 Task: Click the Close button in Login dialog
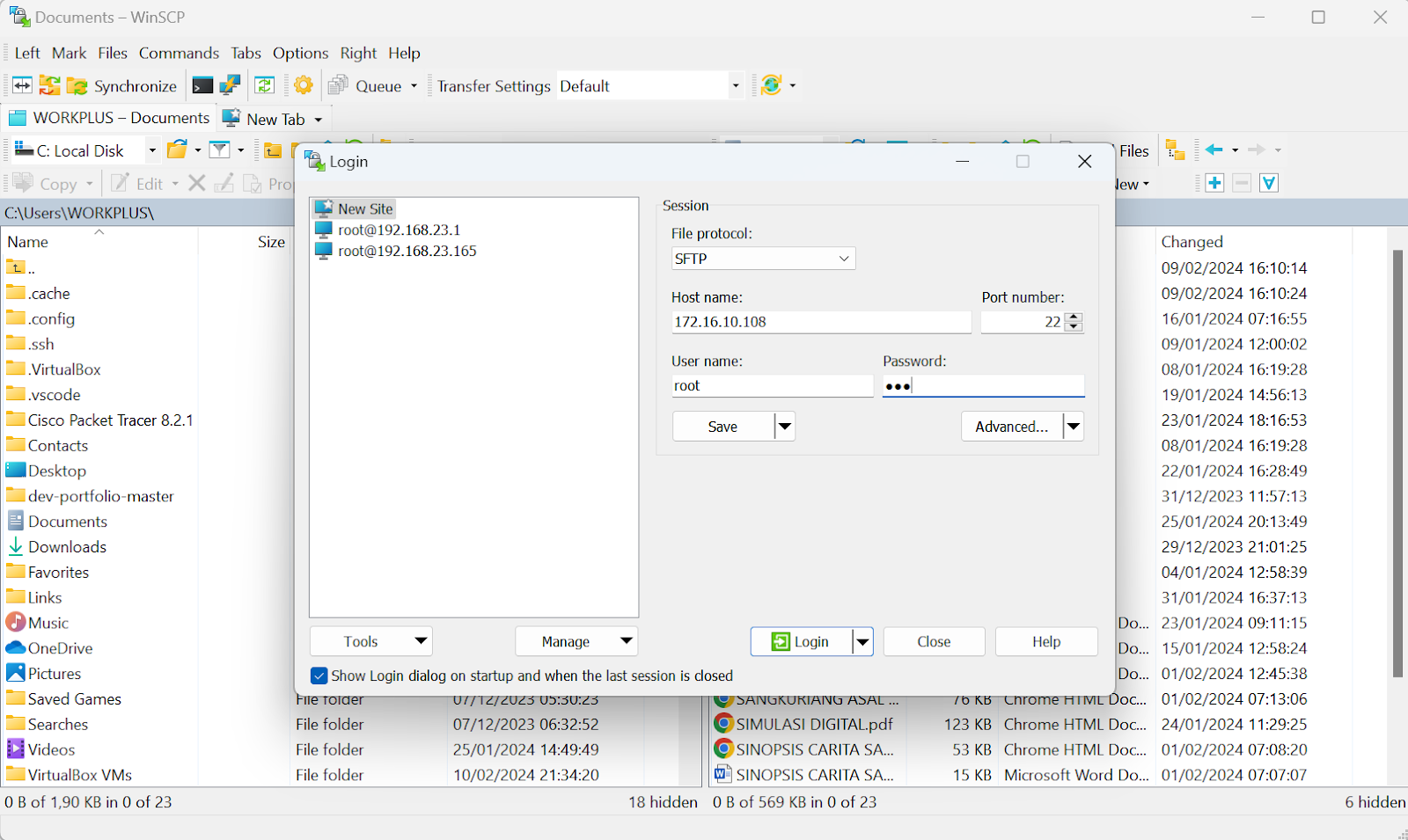[x=934, y=641]
